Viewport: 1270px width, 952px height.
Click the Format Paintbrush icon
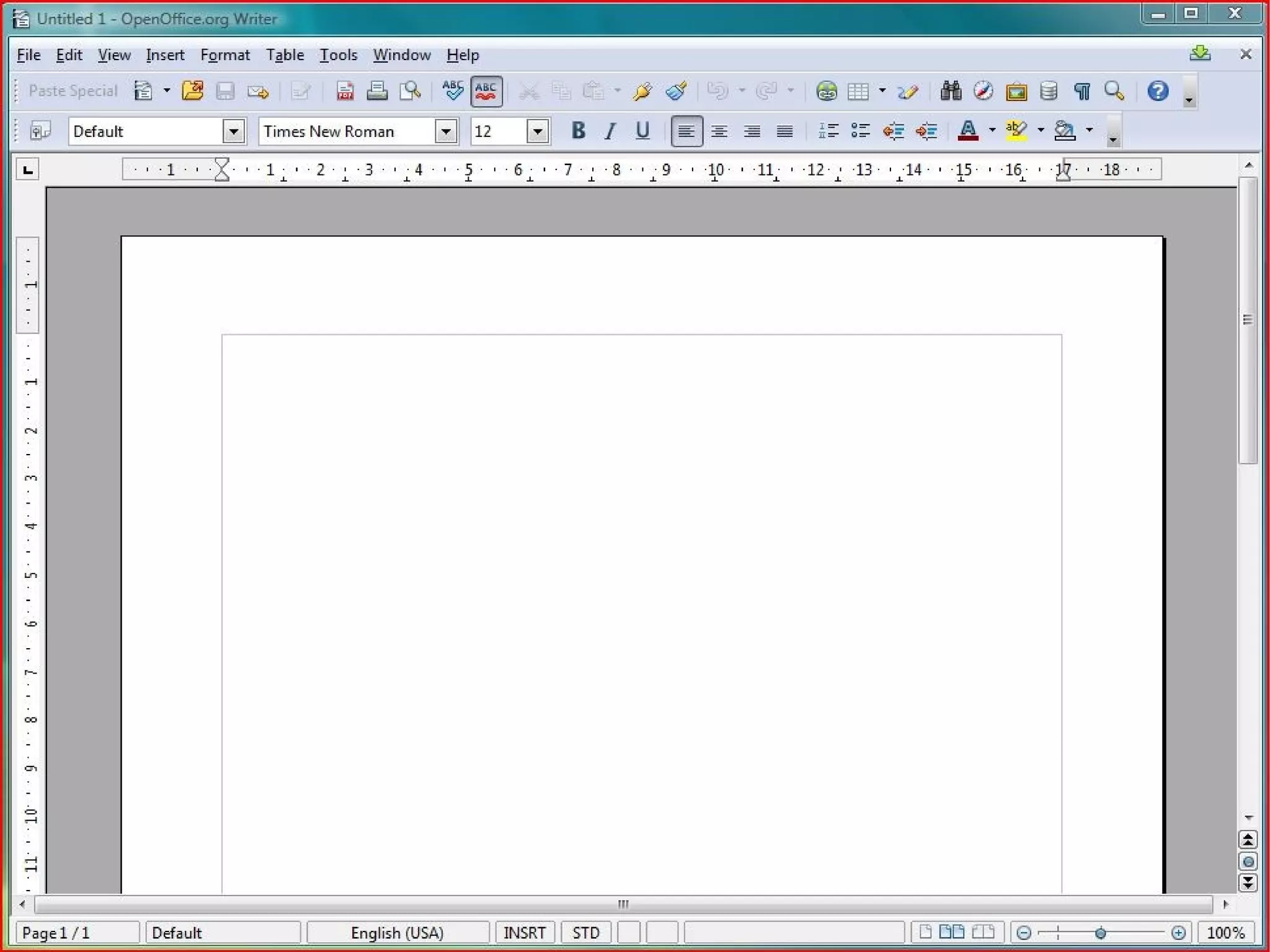pyautogui.click(x=676, y=92)
